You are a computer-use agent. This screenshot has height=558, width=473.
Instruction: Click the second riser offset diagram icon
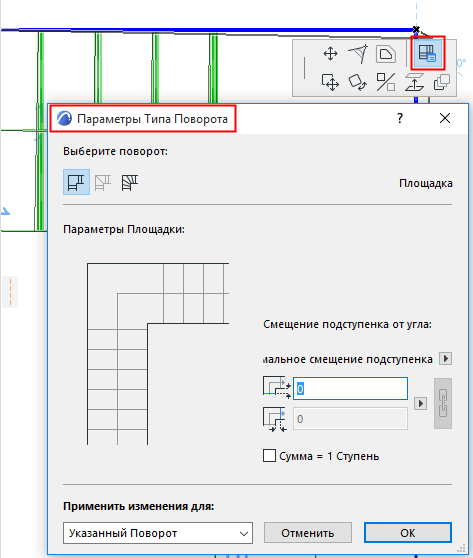point(275,419)
